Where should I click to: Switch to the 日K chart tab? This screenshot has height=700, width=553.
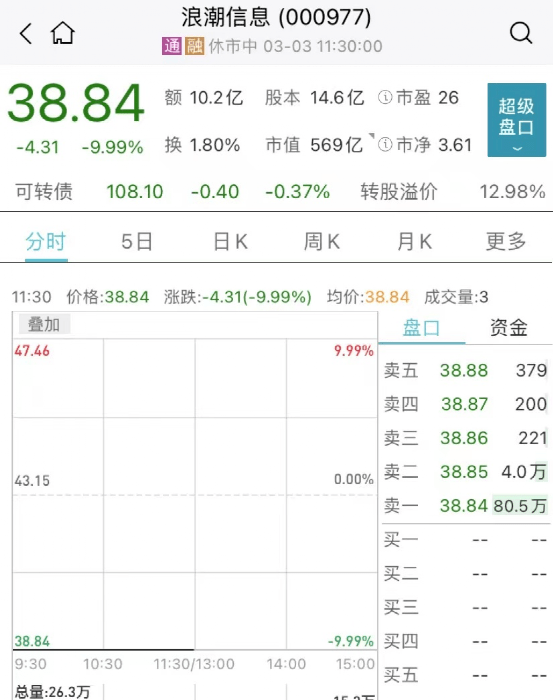(x=230, y=242)
